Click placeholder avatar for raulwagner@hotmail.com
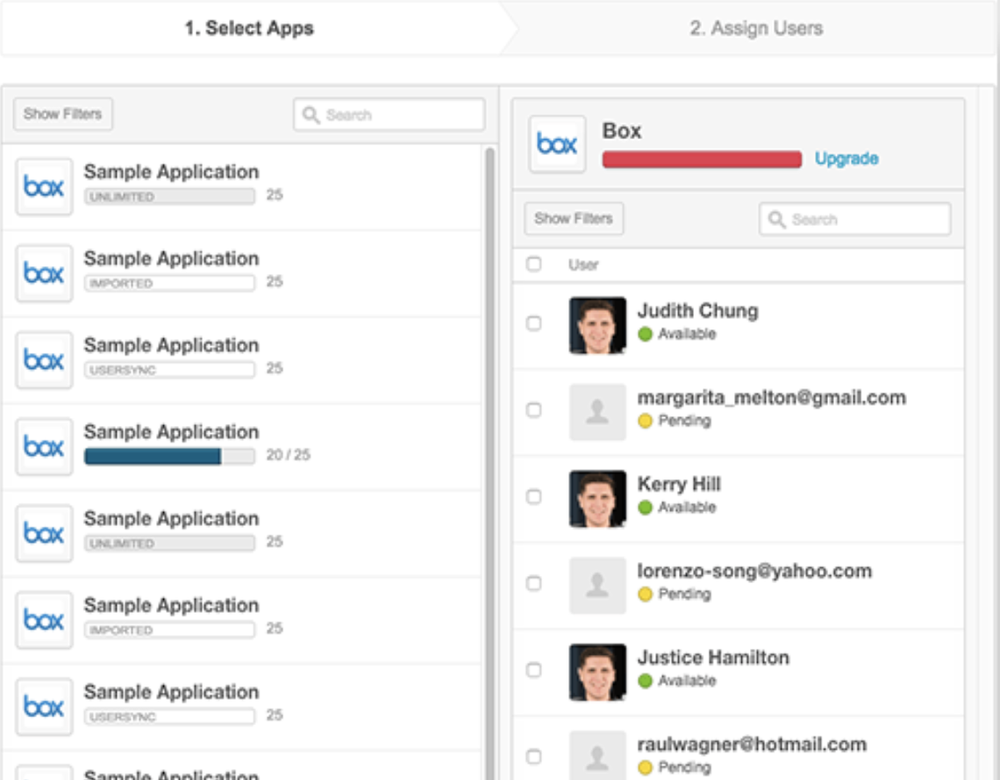1000x780 pixels. (x=598, y=756)
